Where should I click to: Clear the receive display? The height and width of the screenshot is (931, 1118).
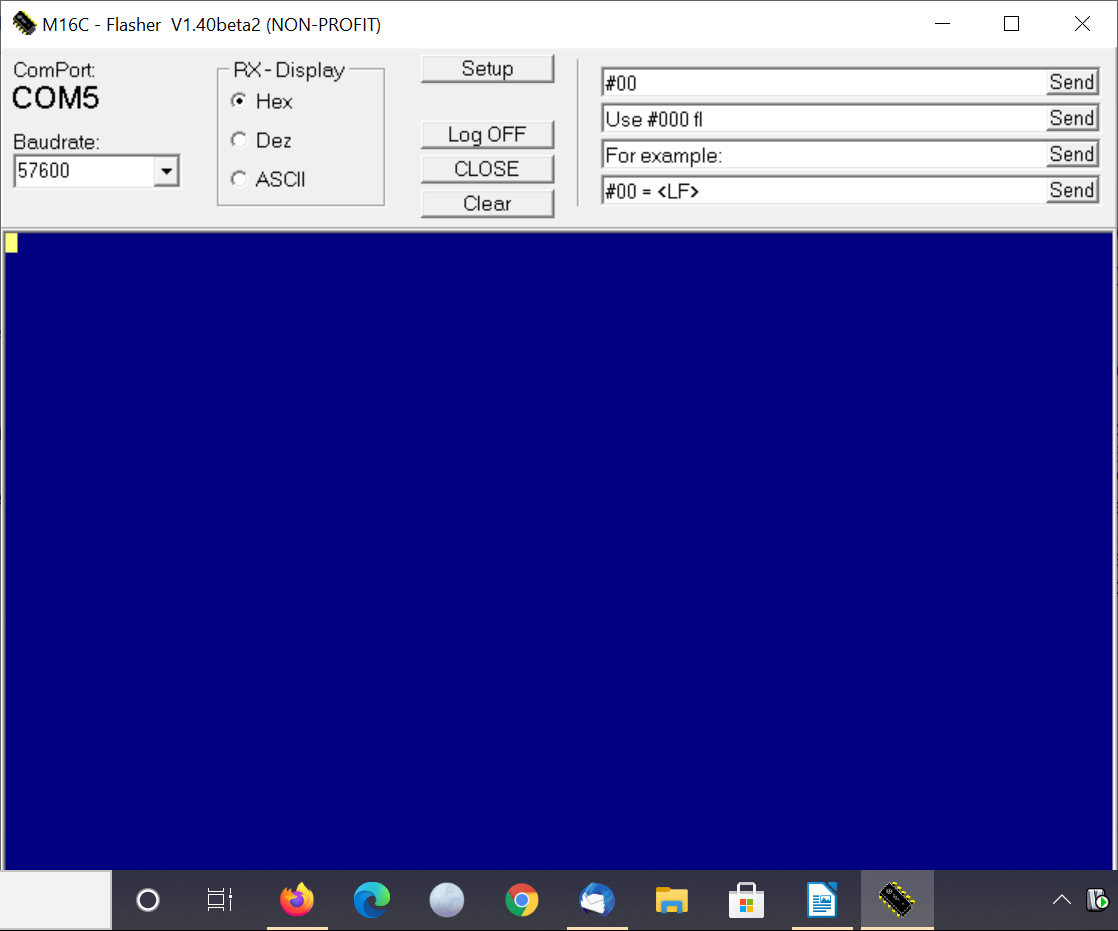click(487, 203)
